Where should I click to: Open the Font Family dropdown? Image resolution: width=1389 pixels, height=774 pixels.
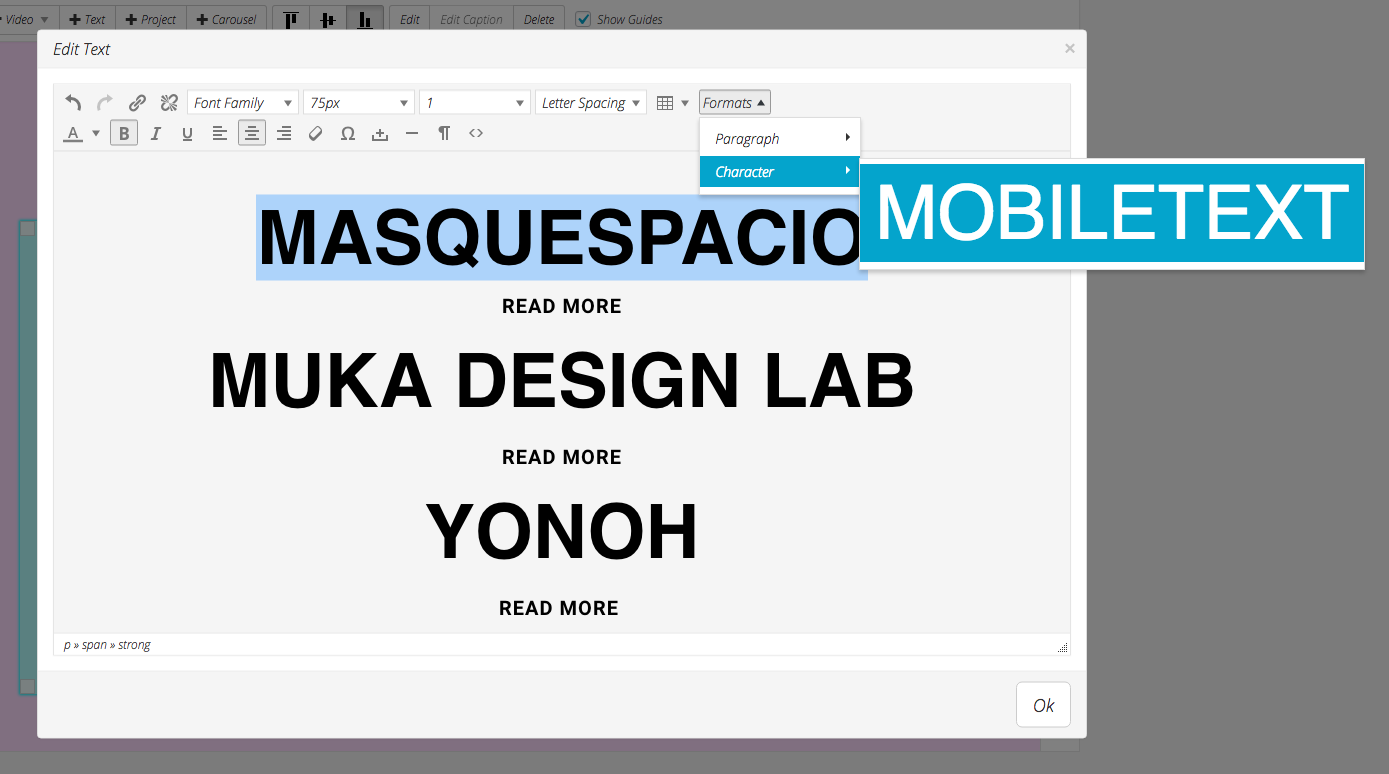coord(241,101)
